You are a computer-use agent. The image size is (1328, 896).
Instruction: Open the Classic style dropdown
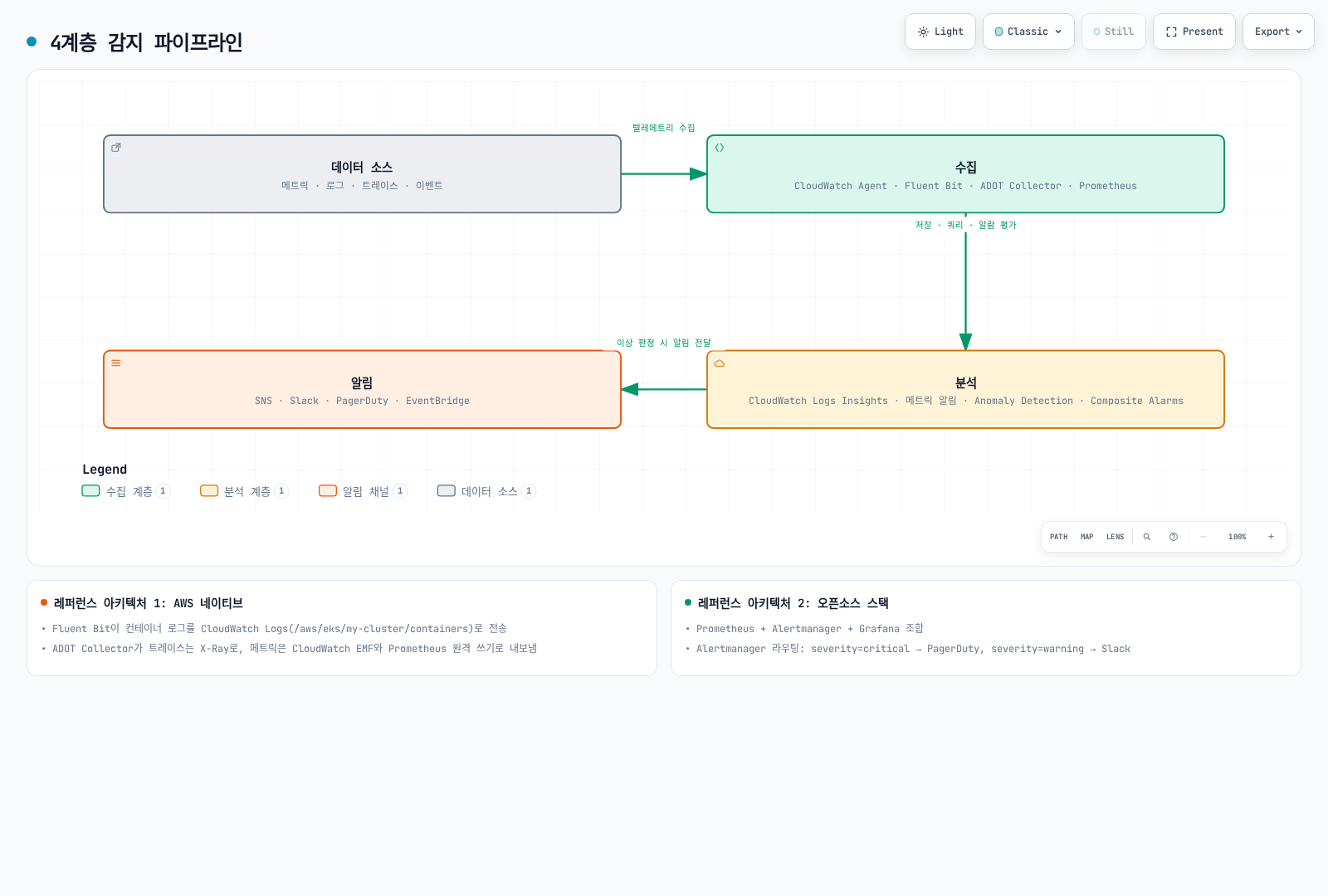click(x=1028, y=32)
